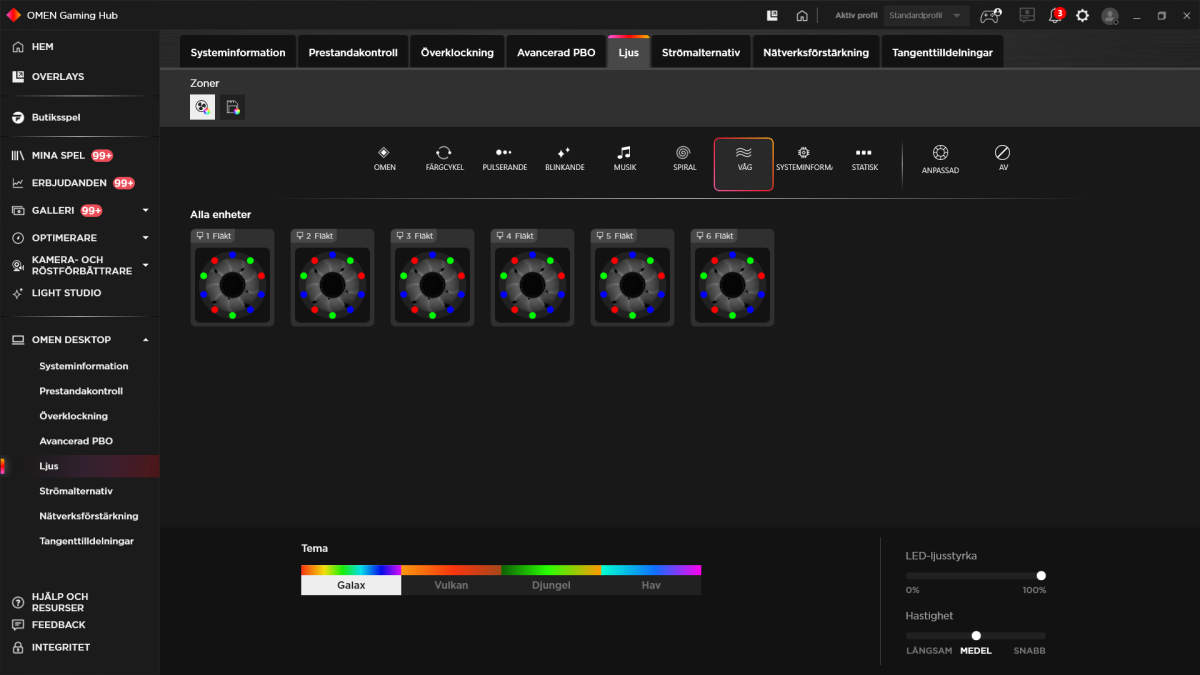Enable the SYSTEMINFORM lighting mode
This screenshot has height=675, width=1200.
click(x=806, y=158)
